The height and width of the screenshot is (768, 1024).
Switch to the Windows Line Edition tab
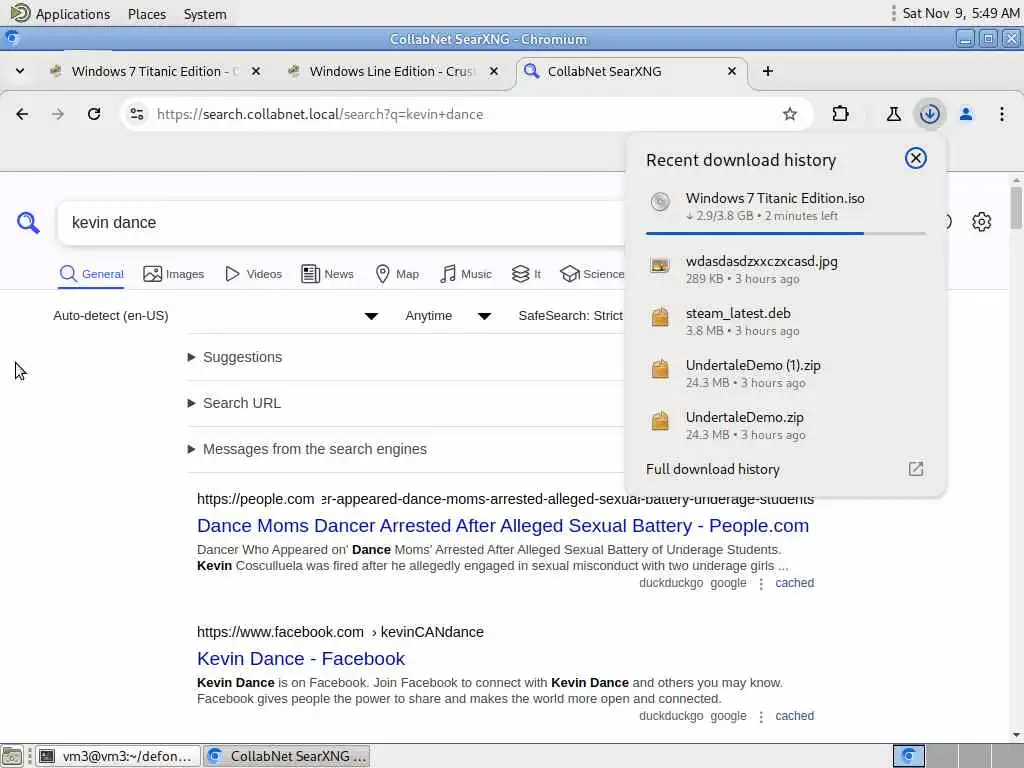pyautogui.click(x=392, y=71)
